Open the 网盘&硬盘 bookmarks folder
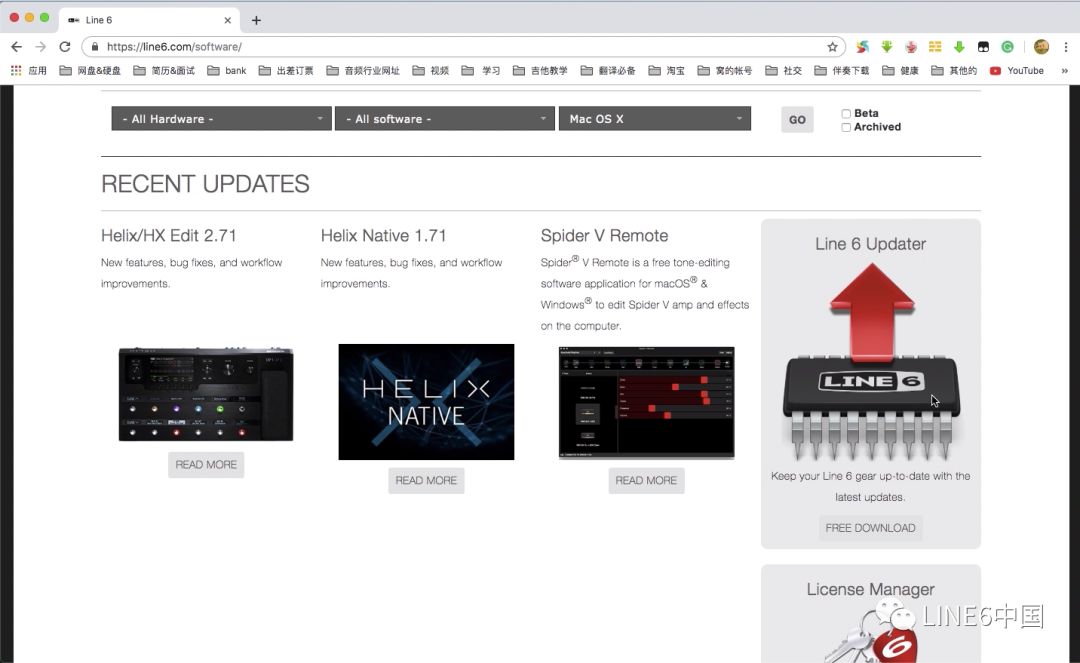Image resolution: width=1080 pixels, height=663 pixels. point(90,70)
